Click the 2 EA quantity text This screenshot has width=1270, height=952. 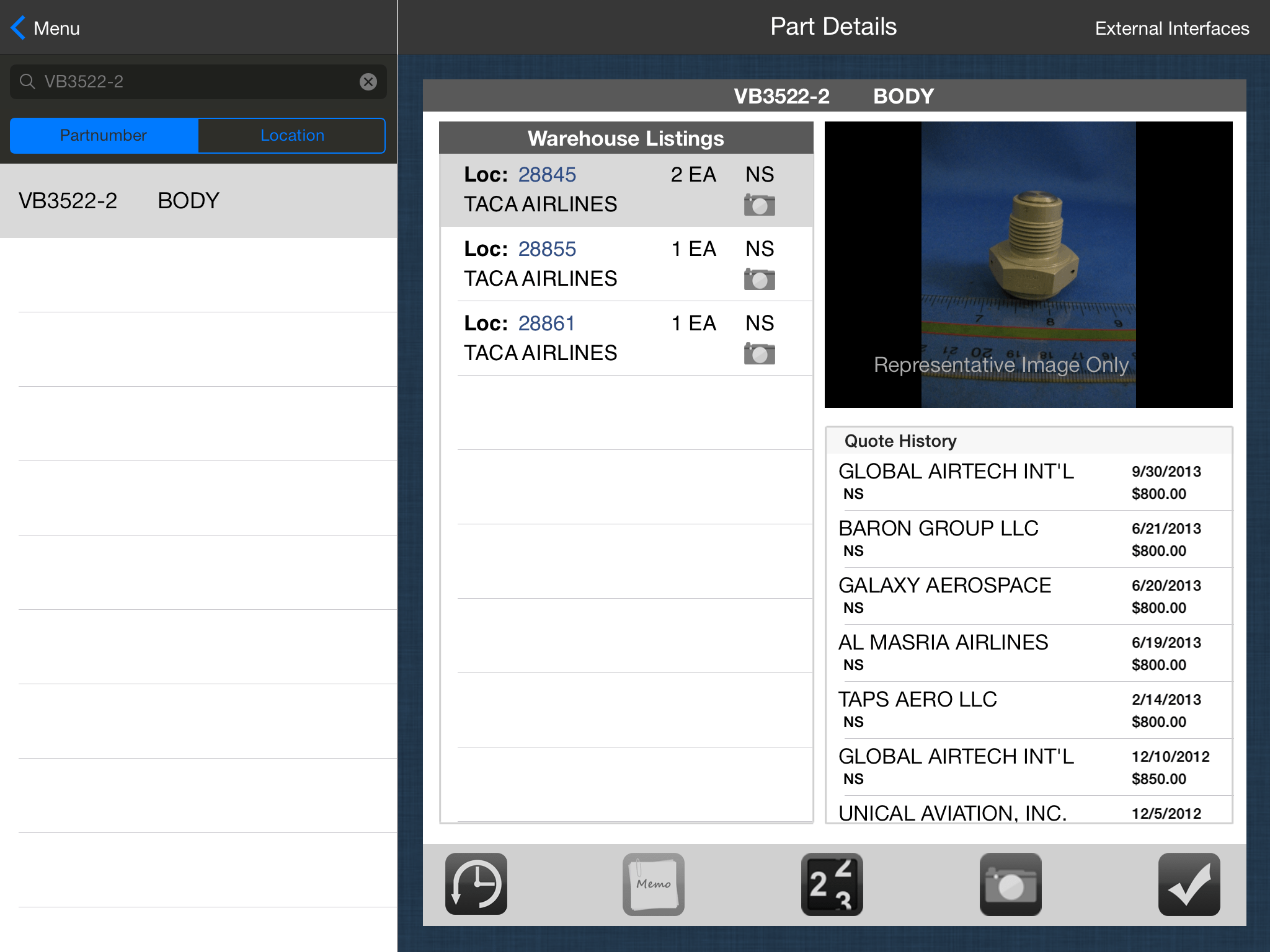(x=693, y=175)
